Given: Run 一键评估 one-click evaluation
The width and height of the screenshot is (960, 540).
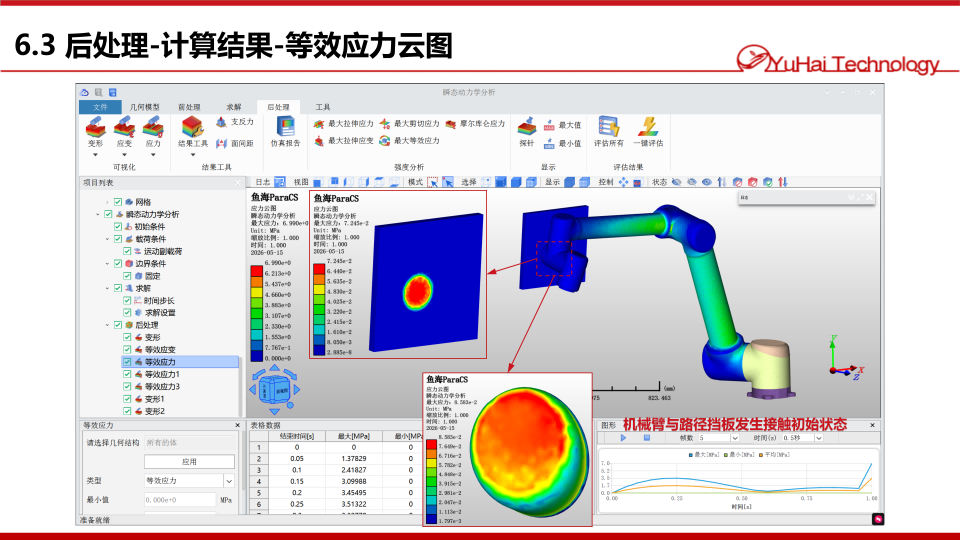Looking at the screenshot, I should point(648,132).
